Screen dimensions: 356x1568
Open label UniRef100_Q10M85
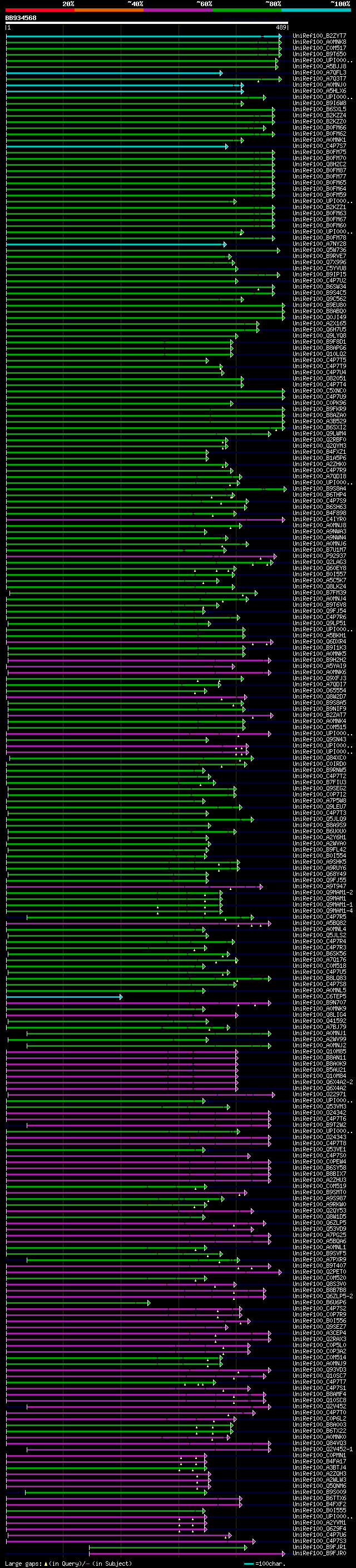[x=319, y=1051]
